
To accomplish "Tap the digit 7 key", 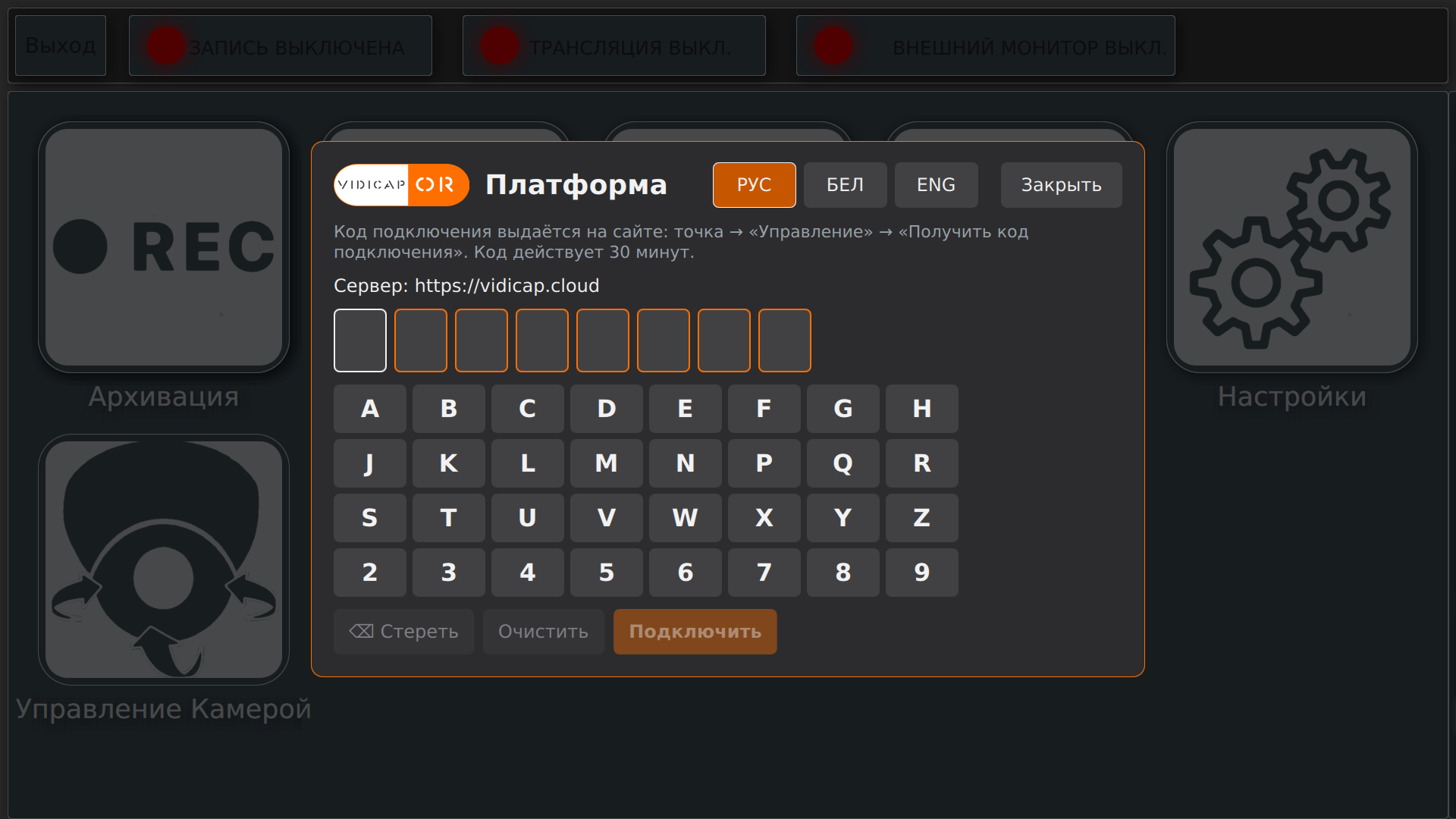I will (764, 573).
